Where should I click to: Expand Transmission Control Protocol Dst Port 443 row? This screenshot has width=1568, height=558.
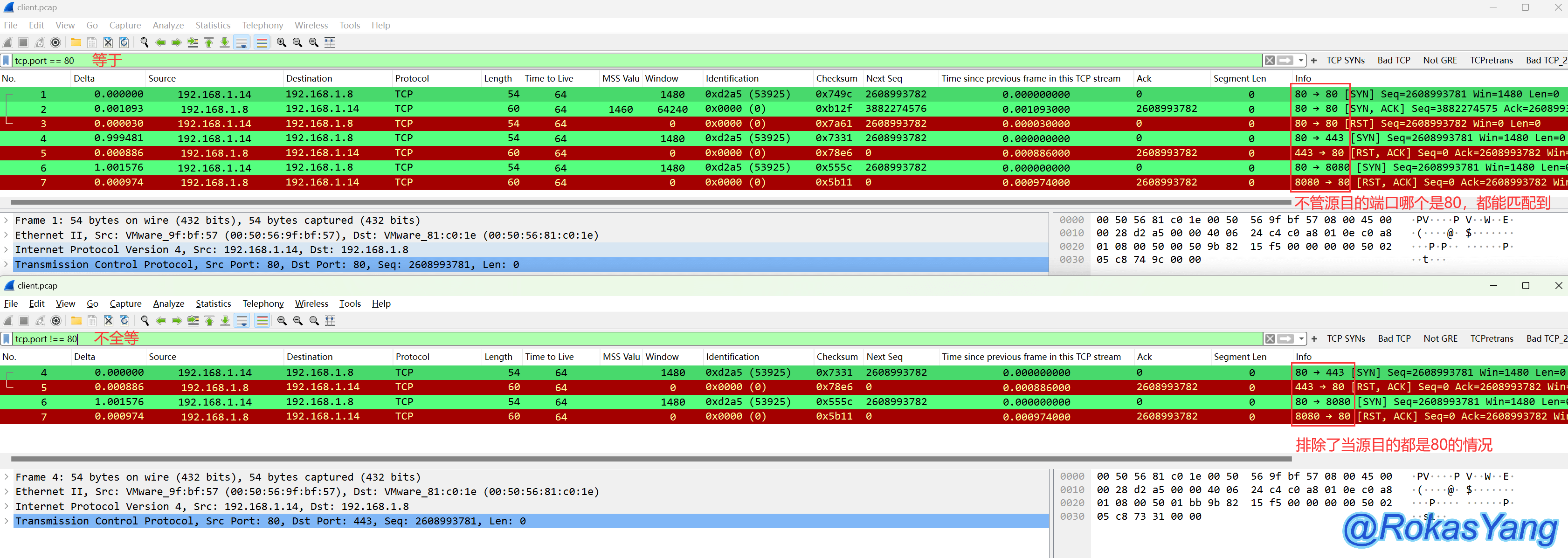tap(7, 521)
